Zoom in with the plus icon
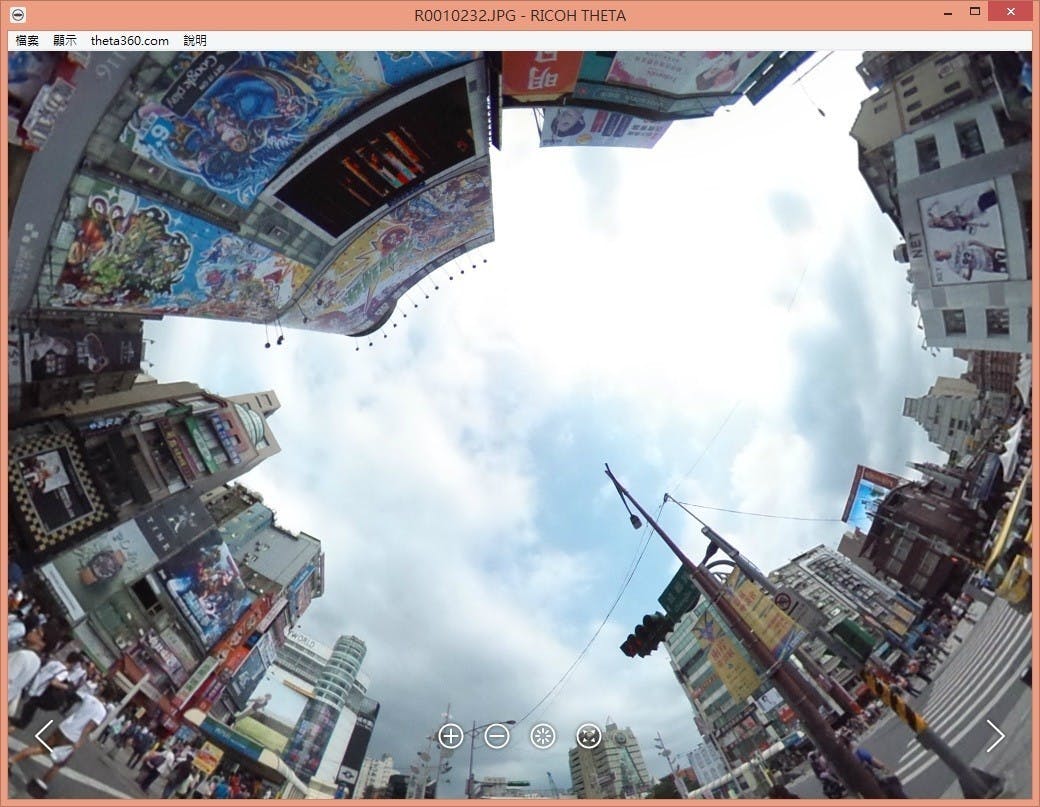Viewport: 1040px width, 807px height. point(451,737)
